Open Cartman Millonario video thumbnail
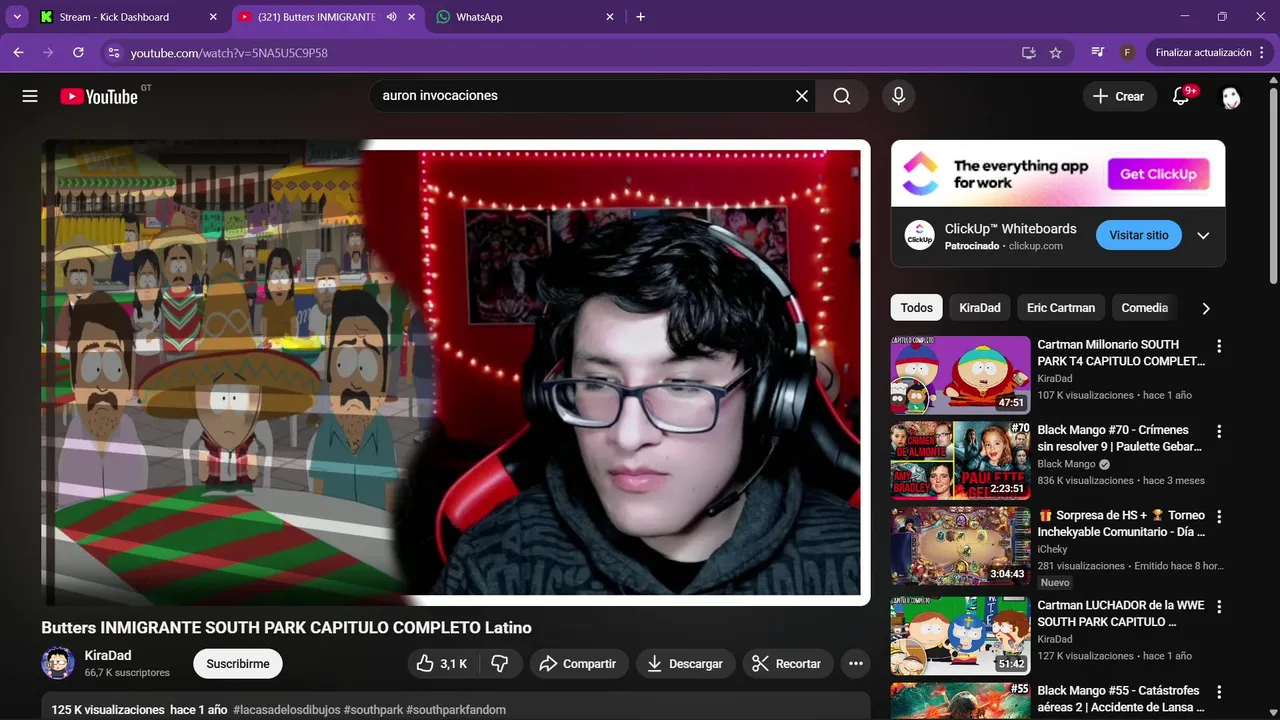Image resolution: width=1280 pixels, height=720 pixels. pos(960,375)
